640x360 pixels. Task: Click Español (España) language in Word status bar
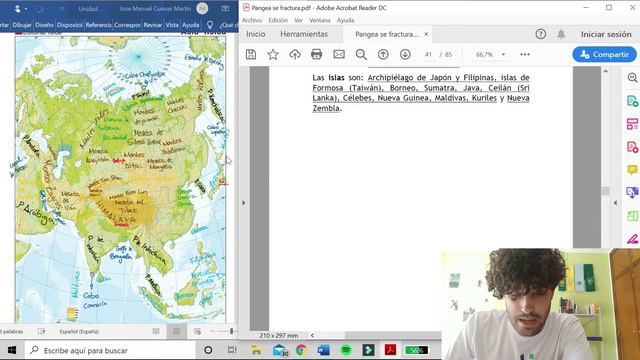pos(79,331)
